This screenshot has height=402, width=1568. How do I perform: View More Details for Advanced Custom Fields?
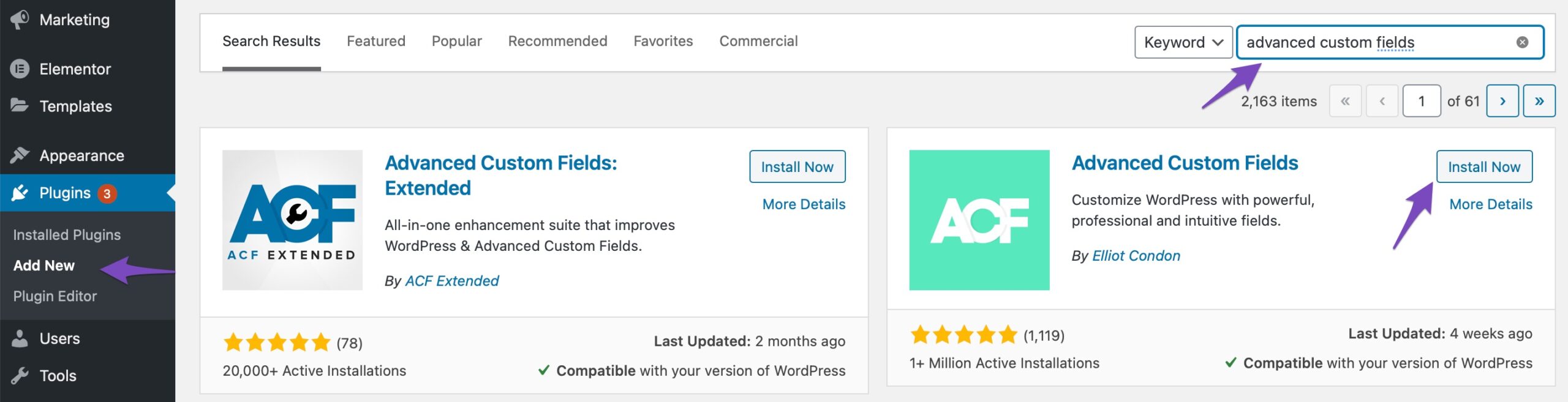[1491, 204]
